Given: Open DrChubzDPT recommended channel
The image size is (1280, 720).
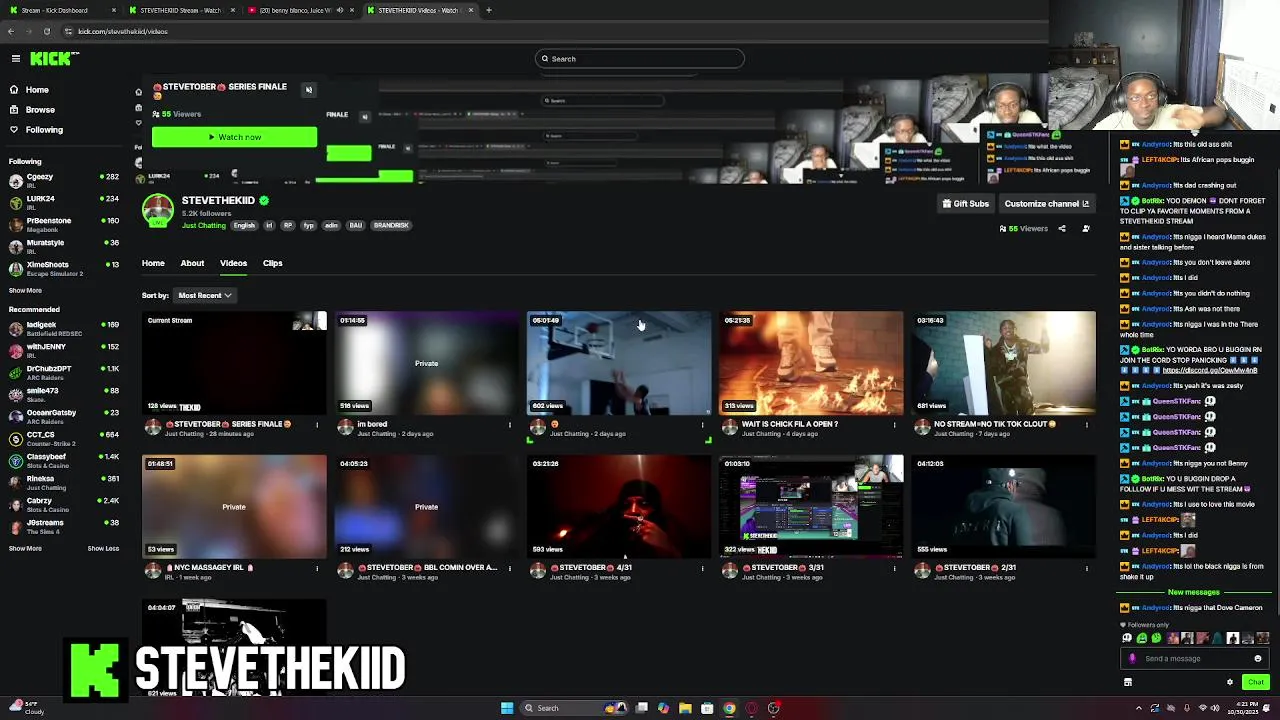Looking at the screenshot, I should [x=64, y=373].
